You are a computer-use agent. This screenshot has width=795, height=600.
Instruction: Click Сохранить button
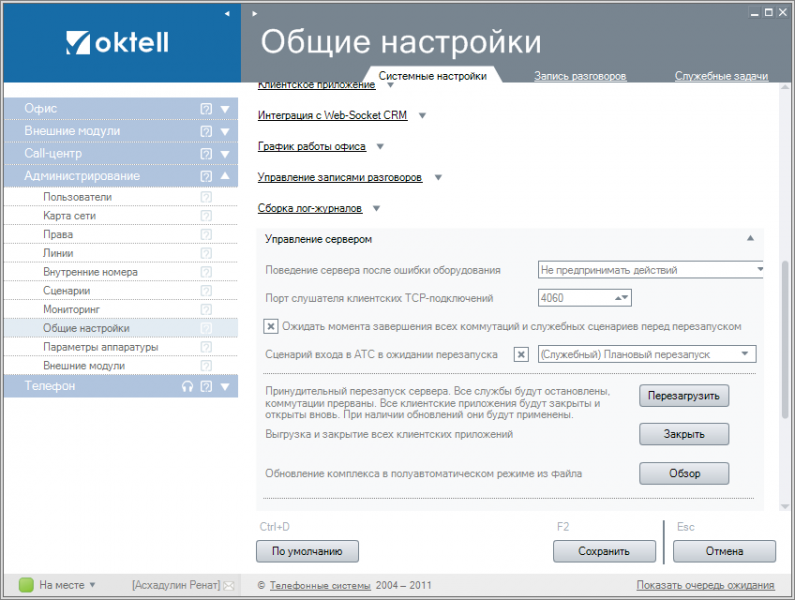604,551
